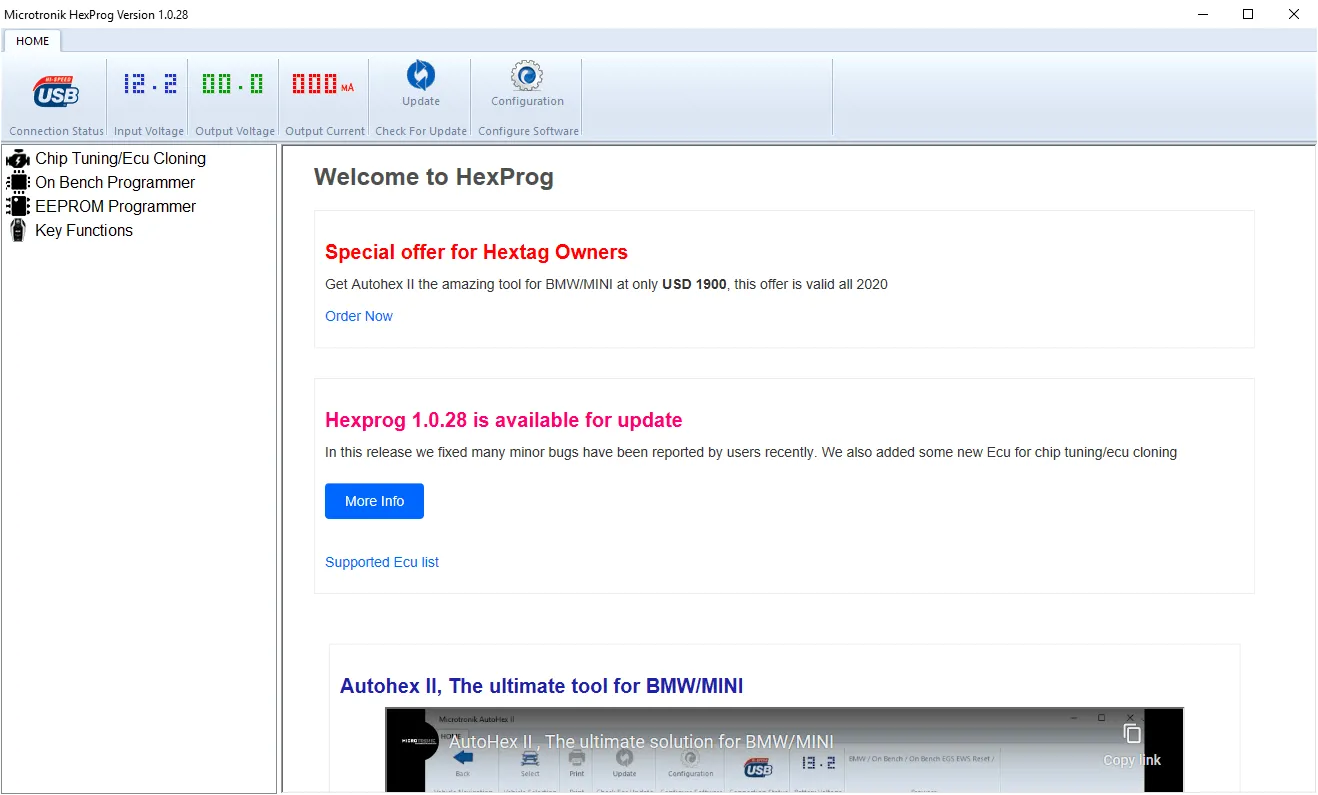The height and width of the screenshot is (795, 1318).
Task: Click the blue More Info button
Action: 374,501
